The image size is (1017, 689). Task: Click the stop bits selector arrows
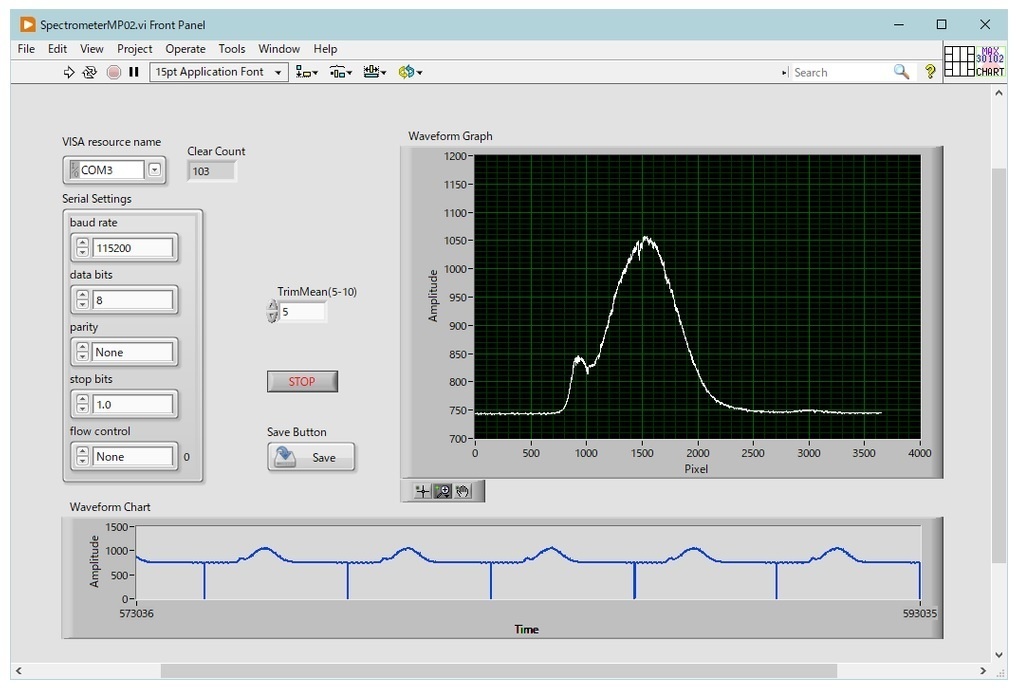82,404
